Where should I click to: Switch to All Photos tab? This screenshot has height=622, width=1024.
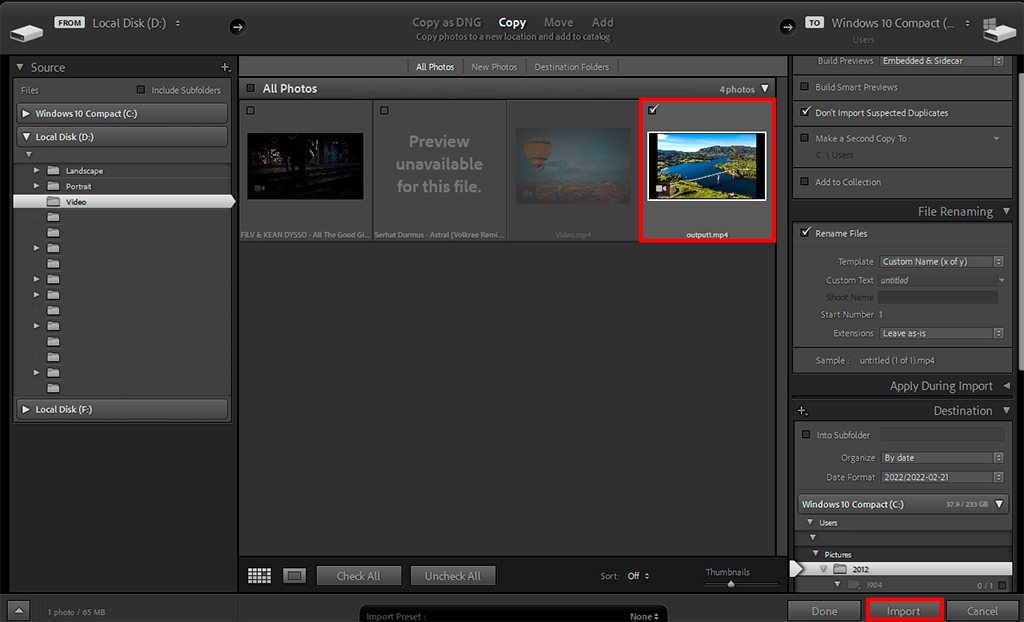coord(435,67)
